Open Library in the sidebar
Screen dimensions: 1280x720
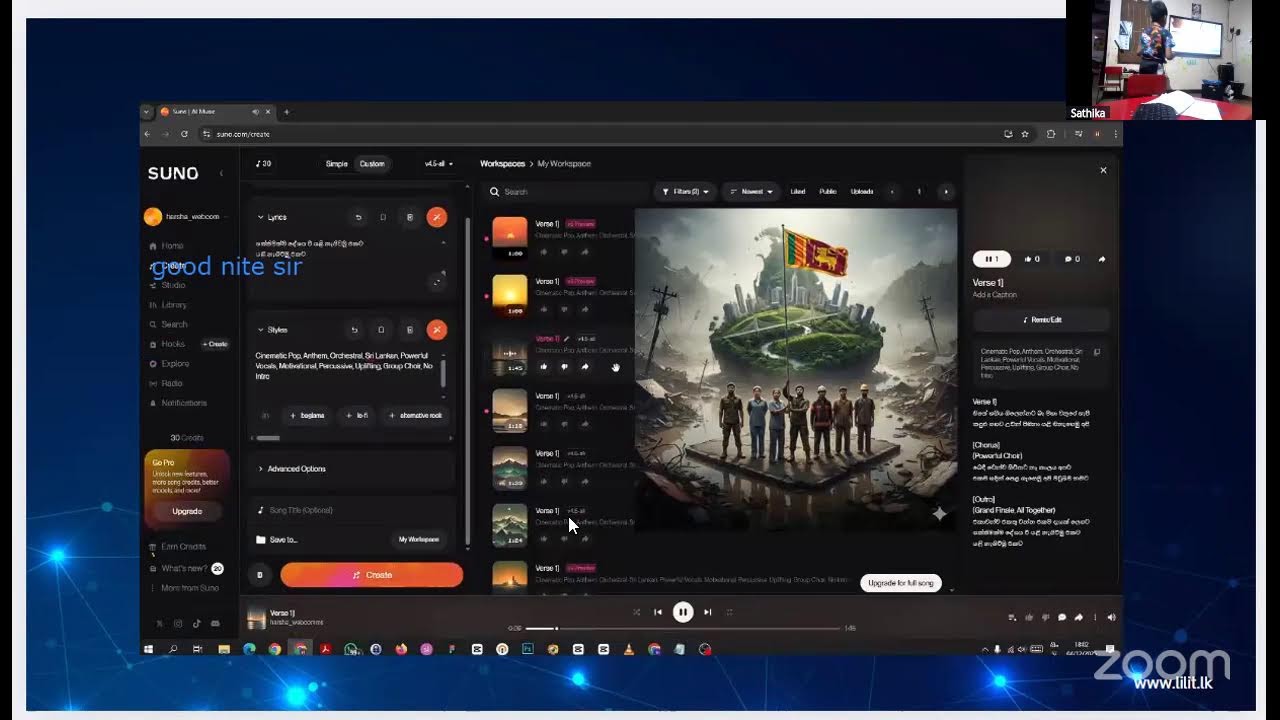167,305
